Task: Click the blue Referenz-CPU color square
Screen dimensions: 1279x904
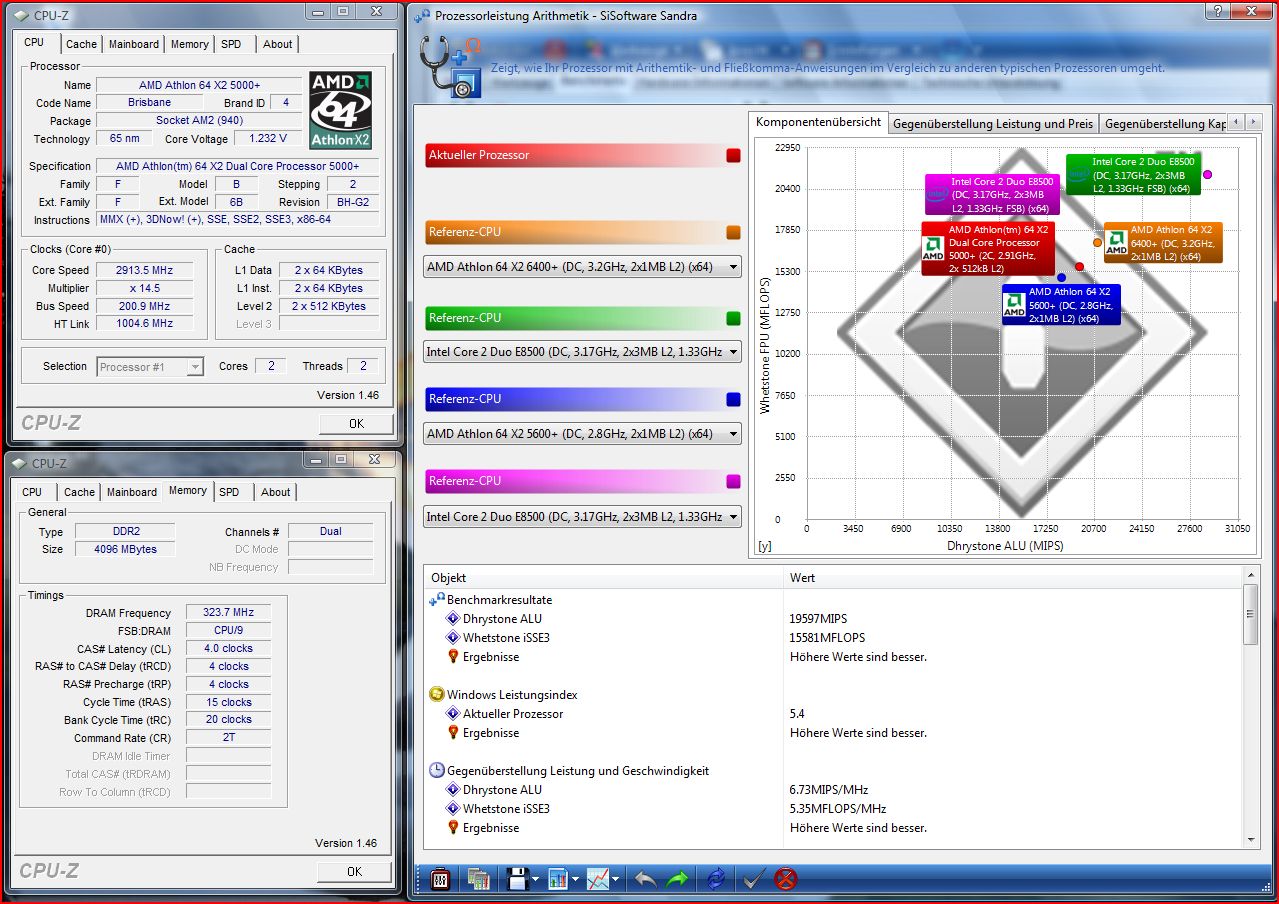Action: [733, 399]
